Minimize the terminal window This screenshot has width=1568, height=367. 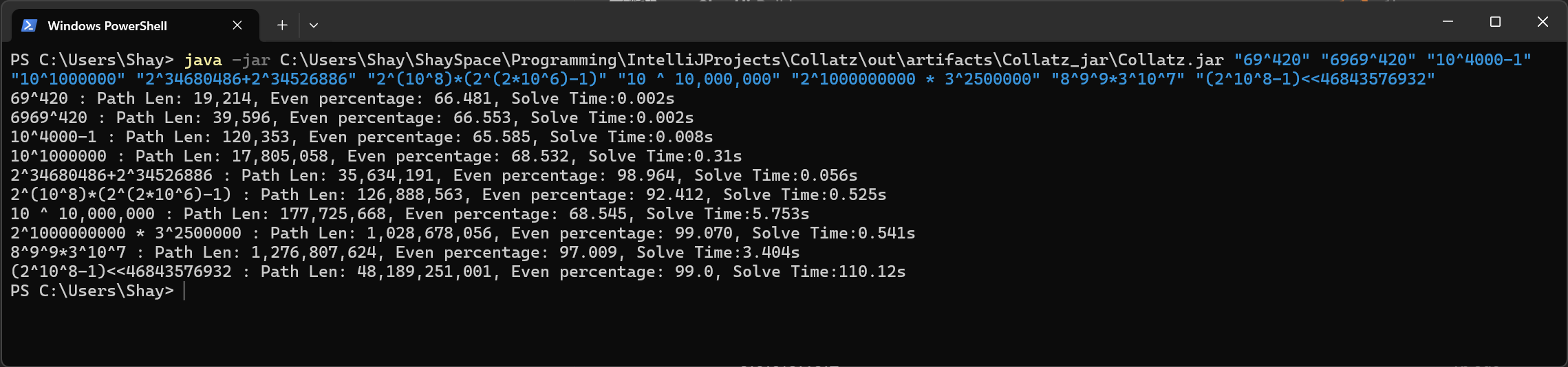[1448, 22]
